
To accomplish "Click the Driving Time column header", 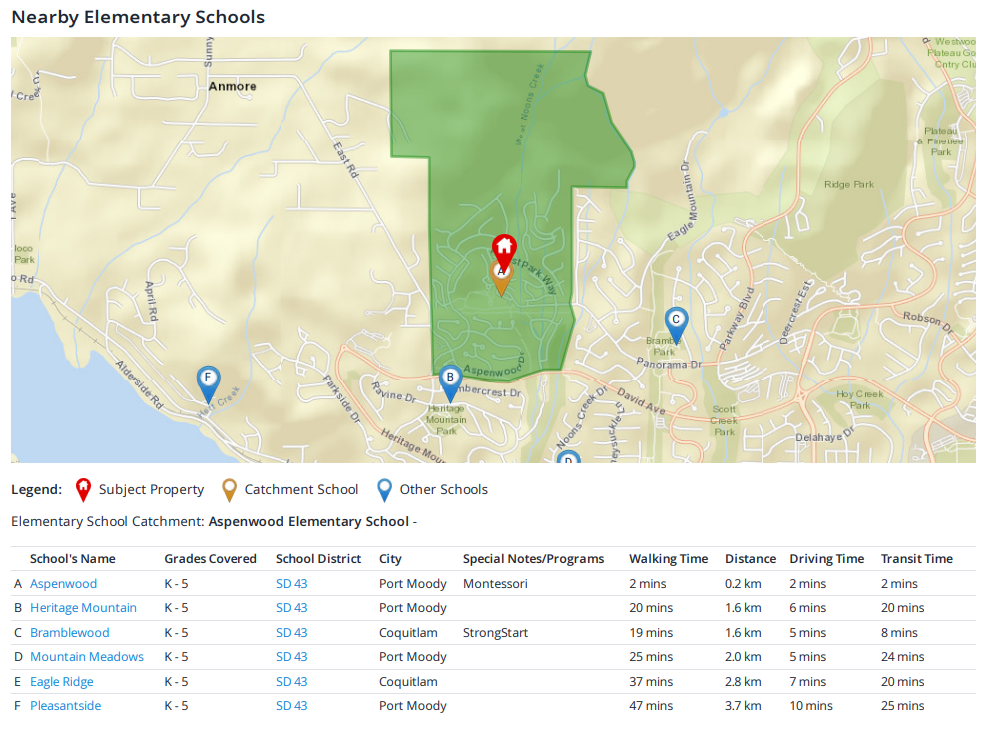I will (x=826, y=559).
